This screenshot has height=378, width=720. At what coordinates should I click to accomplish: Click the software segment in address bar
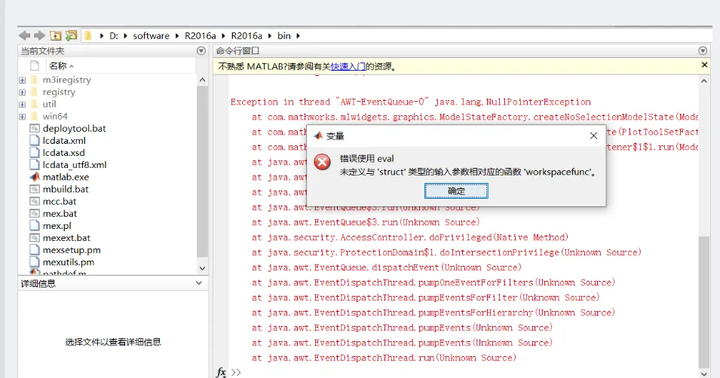151,36
